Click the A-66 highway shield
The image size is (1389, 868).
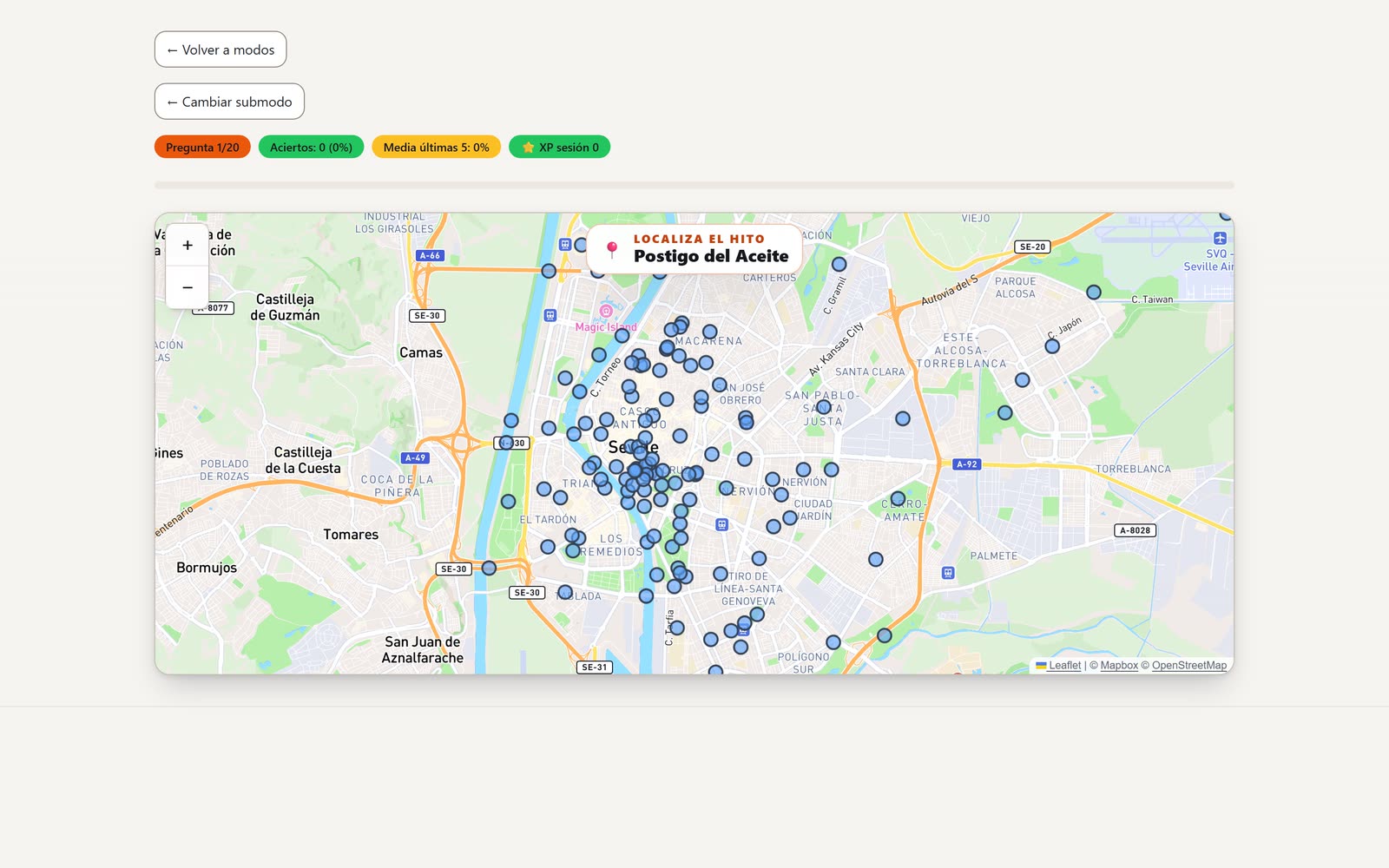click(431, 255)
